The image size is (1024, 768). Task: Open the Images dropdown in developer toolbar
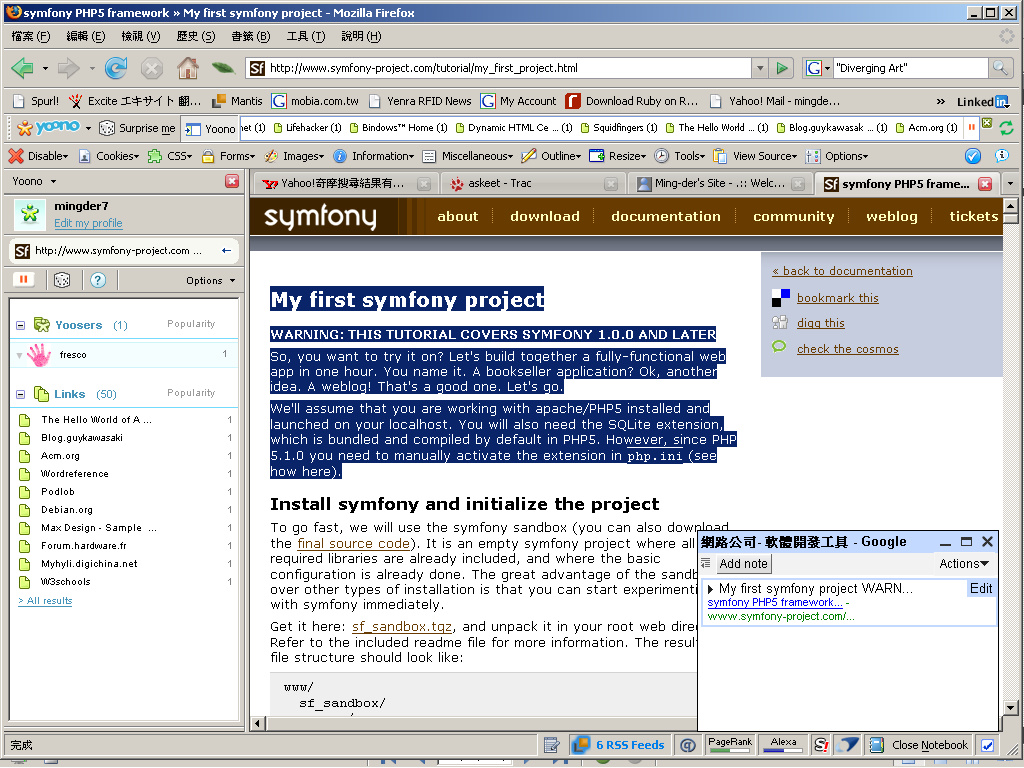tap(295, 156)
